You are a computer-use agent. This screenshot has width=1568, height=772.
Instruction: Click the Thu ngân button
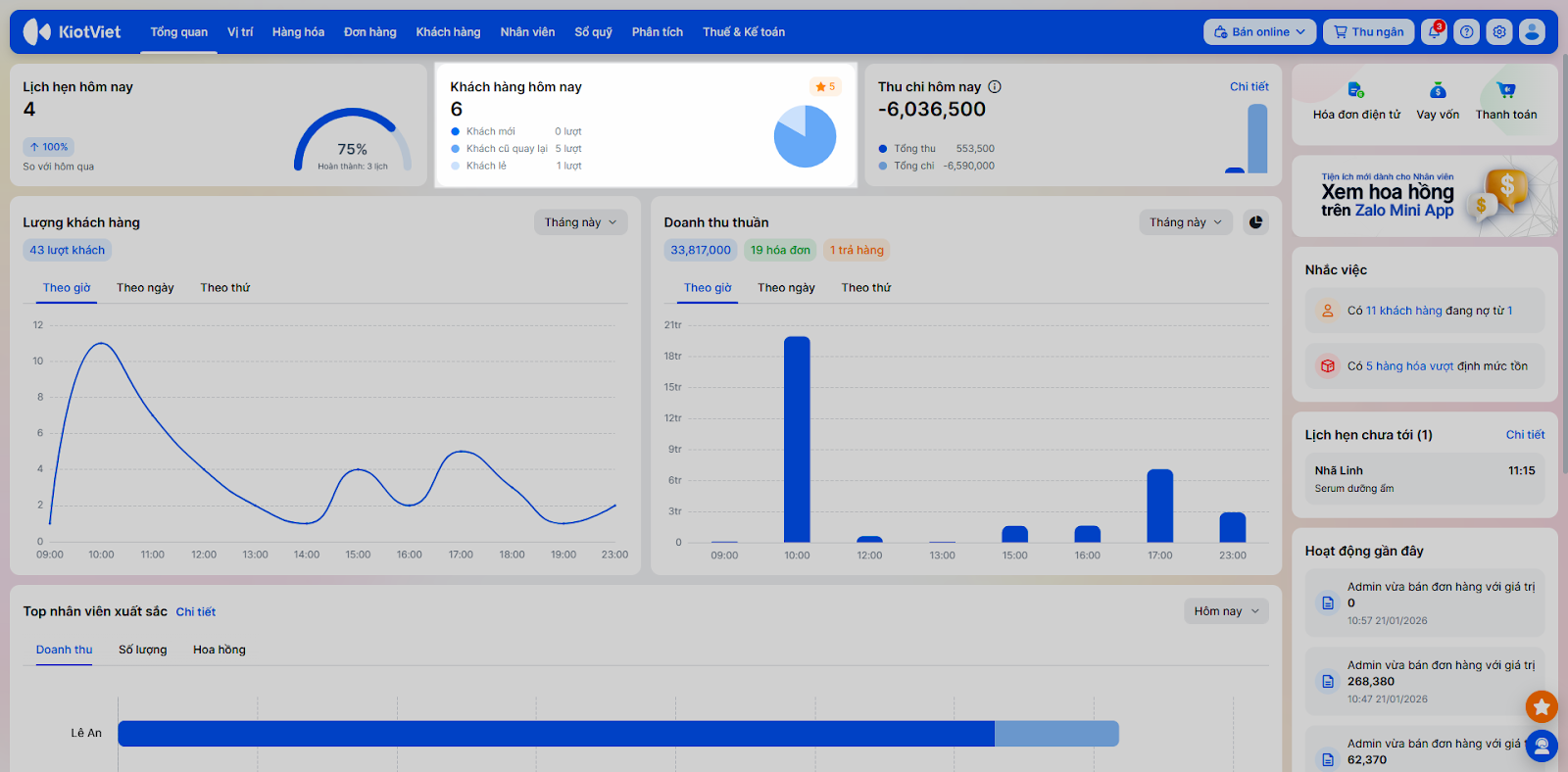point(1368,32)
